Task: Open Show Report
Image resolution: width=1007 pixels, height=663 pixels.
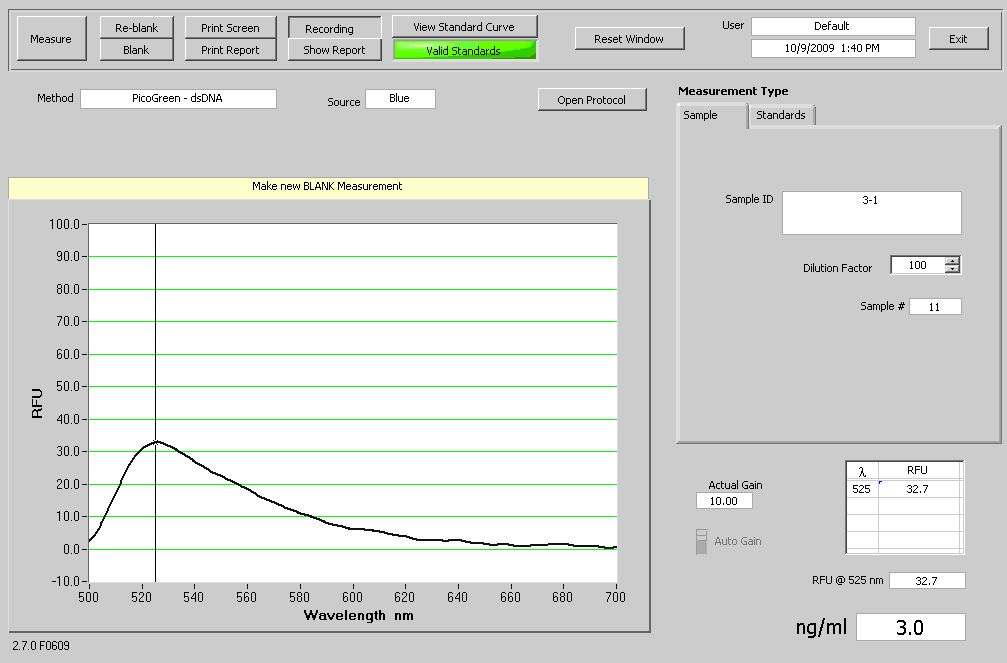Action: tap(335, 49)
